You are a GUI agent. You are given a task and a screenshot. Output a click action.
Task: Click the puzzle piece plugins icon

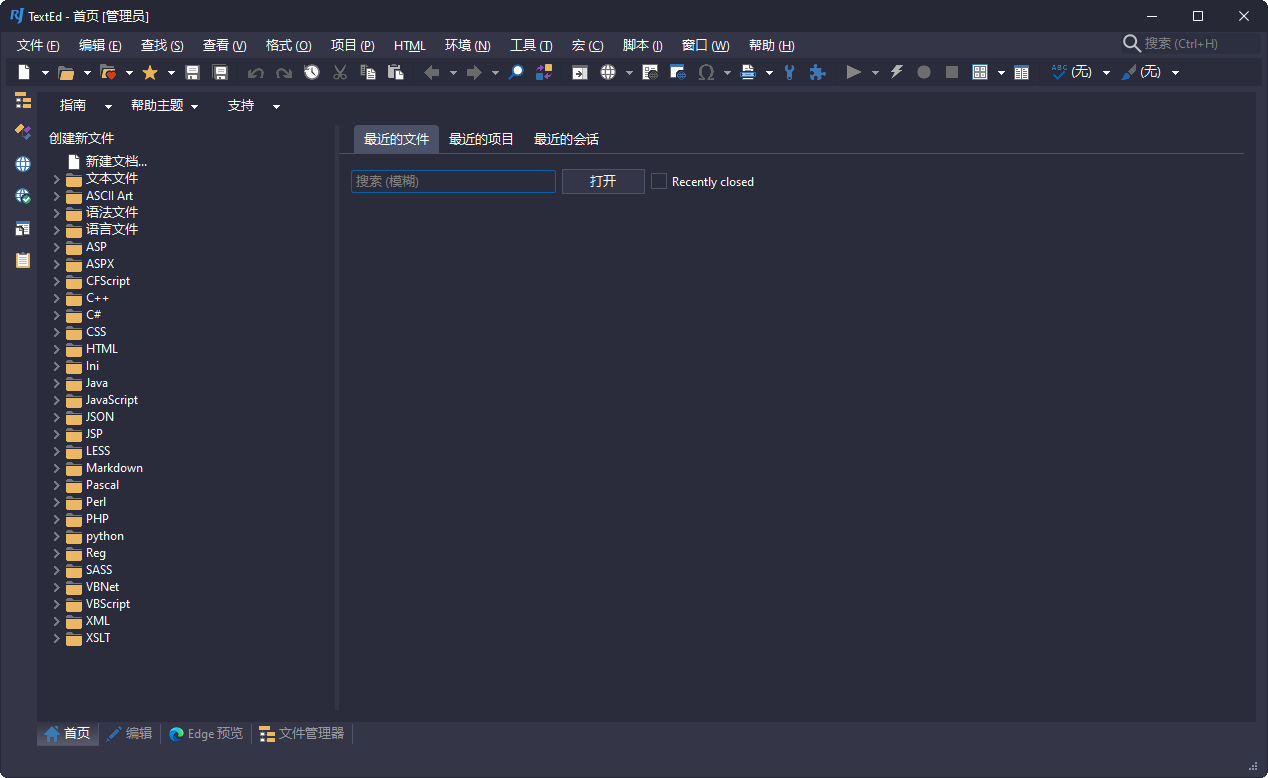817,72
